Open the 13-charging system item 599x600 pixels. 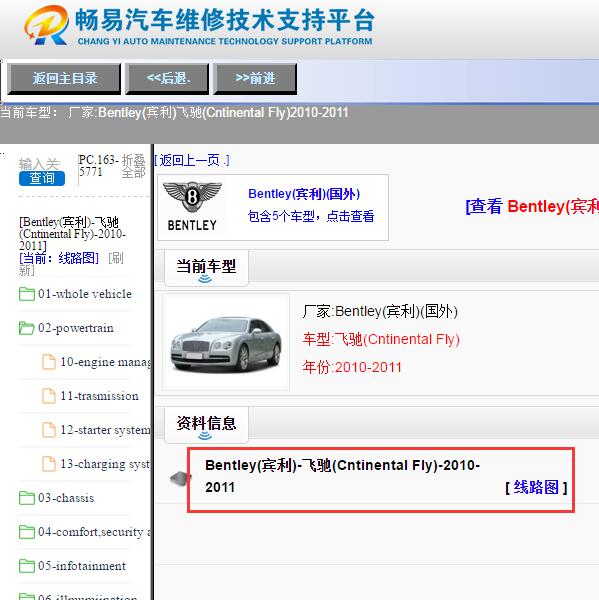[x=106, y=464]
